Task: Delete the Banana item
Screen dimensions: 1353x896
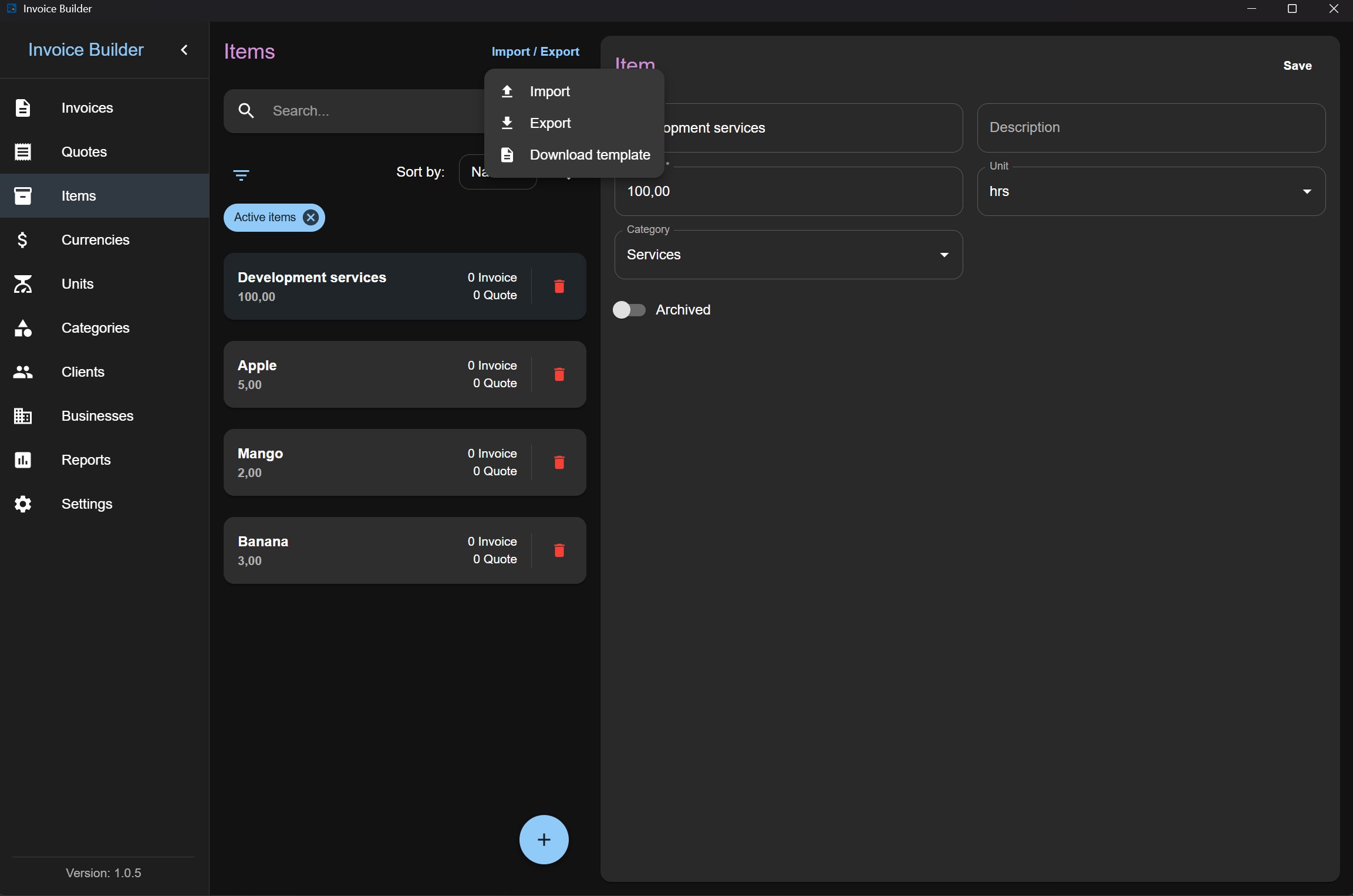Action: (559, 550)
